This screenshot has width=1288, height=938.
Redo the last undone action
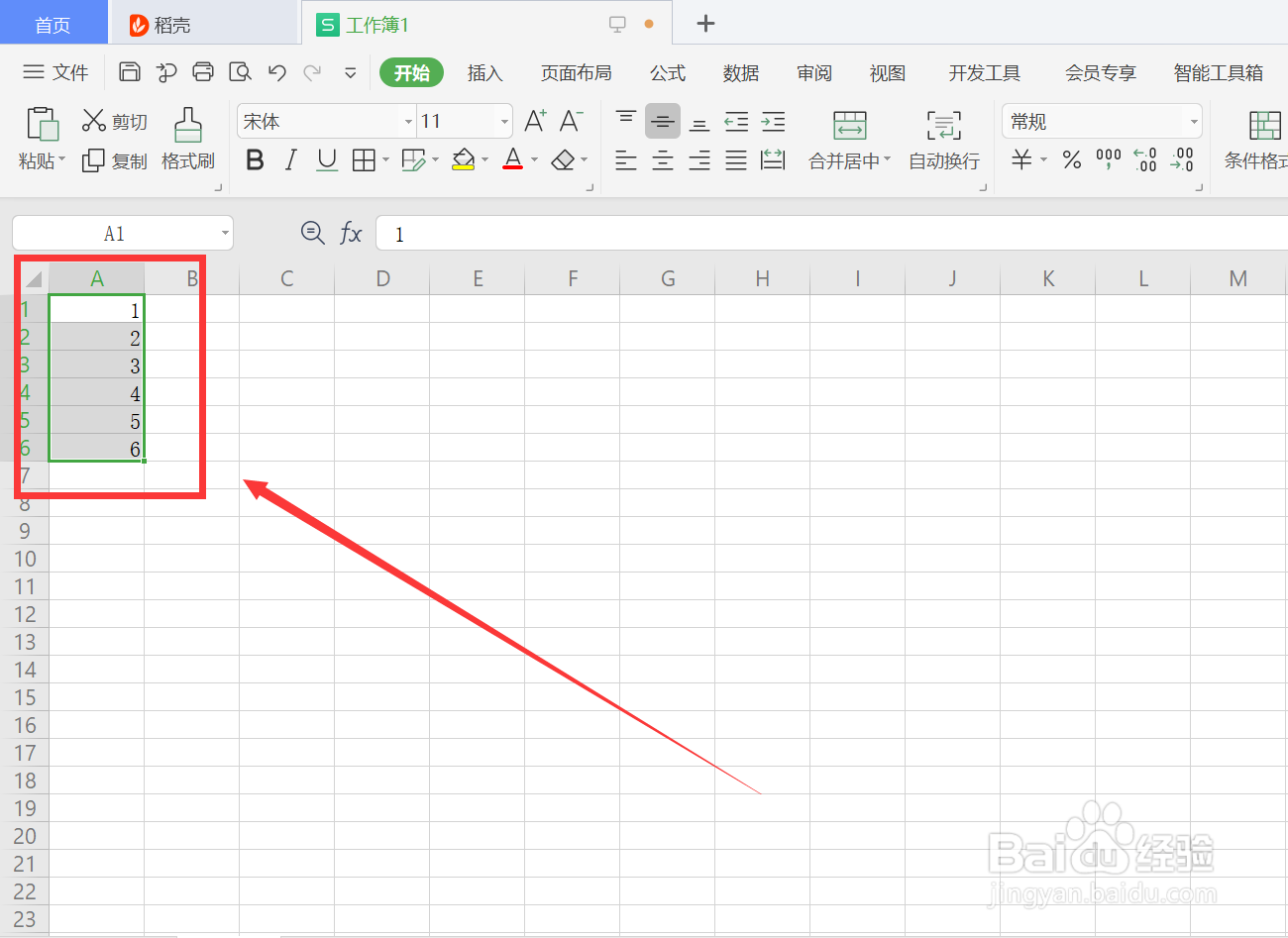tap(312, 71)
